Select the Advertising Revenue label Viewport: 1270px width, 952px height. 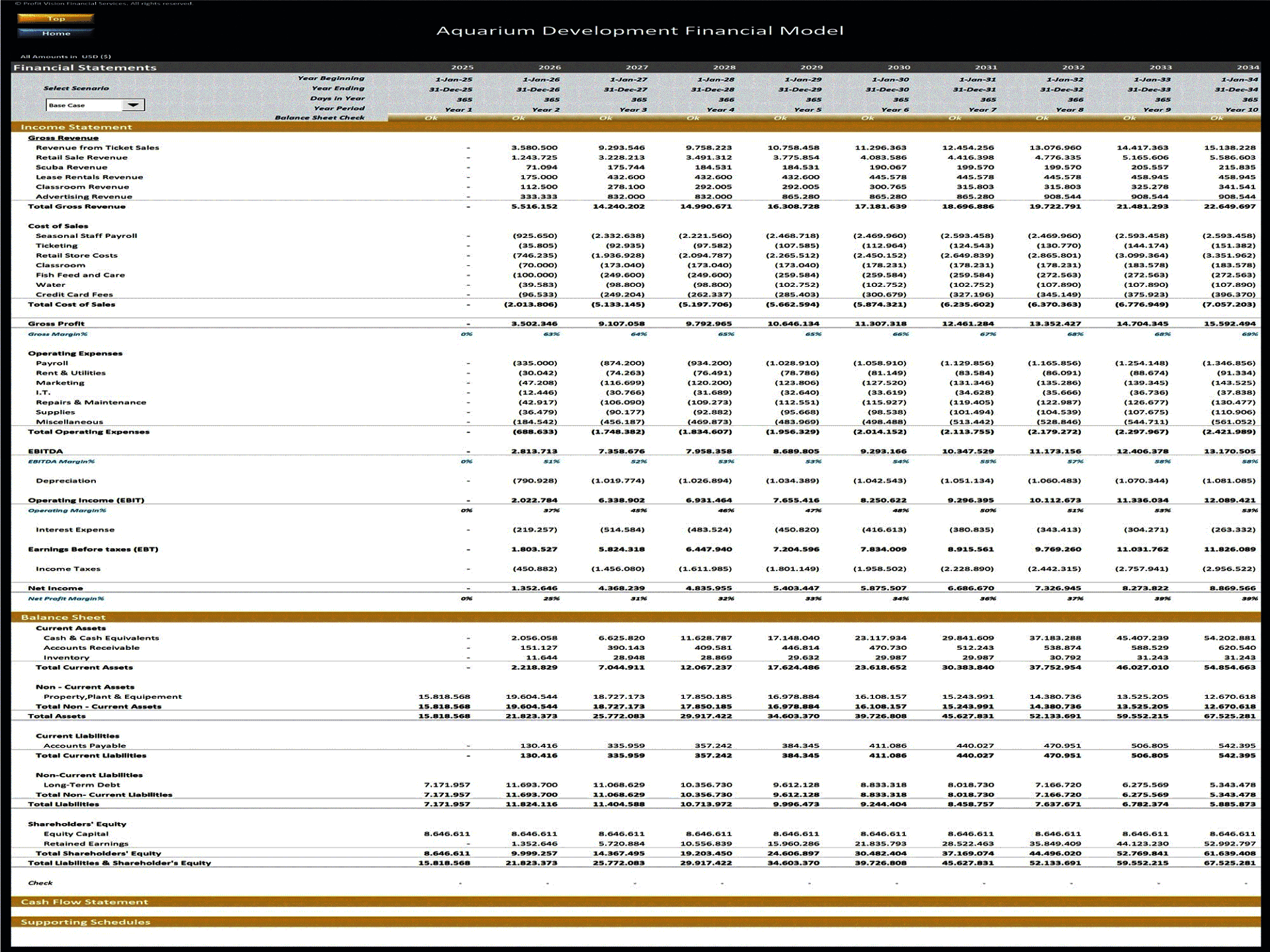click(x=84, y=197)
